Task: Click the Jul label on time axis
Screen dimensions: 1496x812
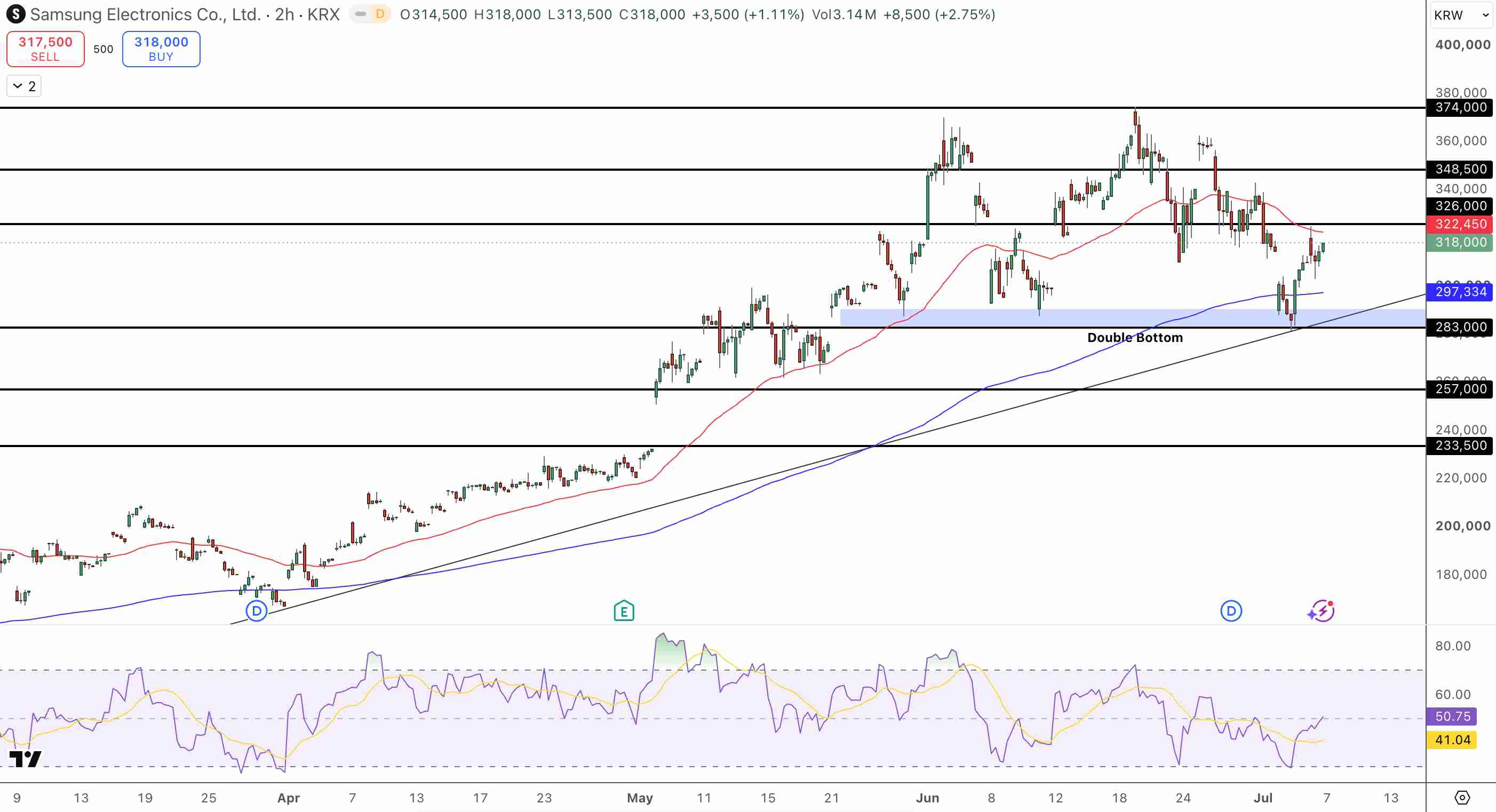Action: (1263, 798)
